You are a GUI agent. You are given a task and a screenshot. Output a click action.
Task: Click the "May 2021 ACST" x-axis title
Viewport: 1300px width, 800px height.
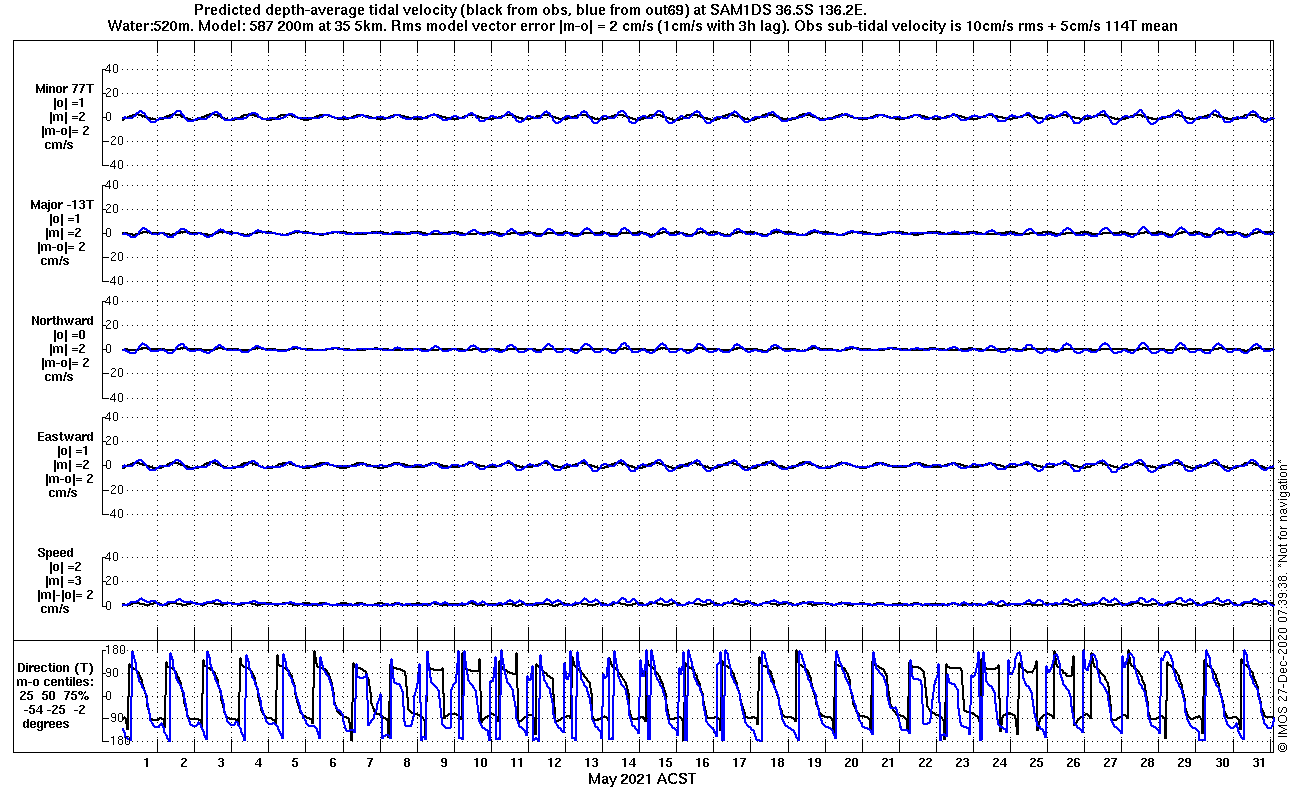tap(642, 779)
